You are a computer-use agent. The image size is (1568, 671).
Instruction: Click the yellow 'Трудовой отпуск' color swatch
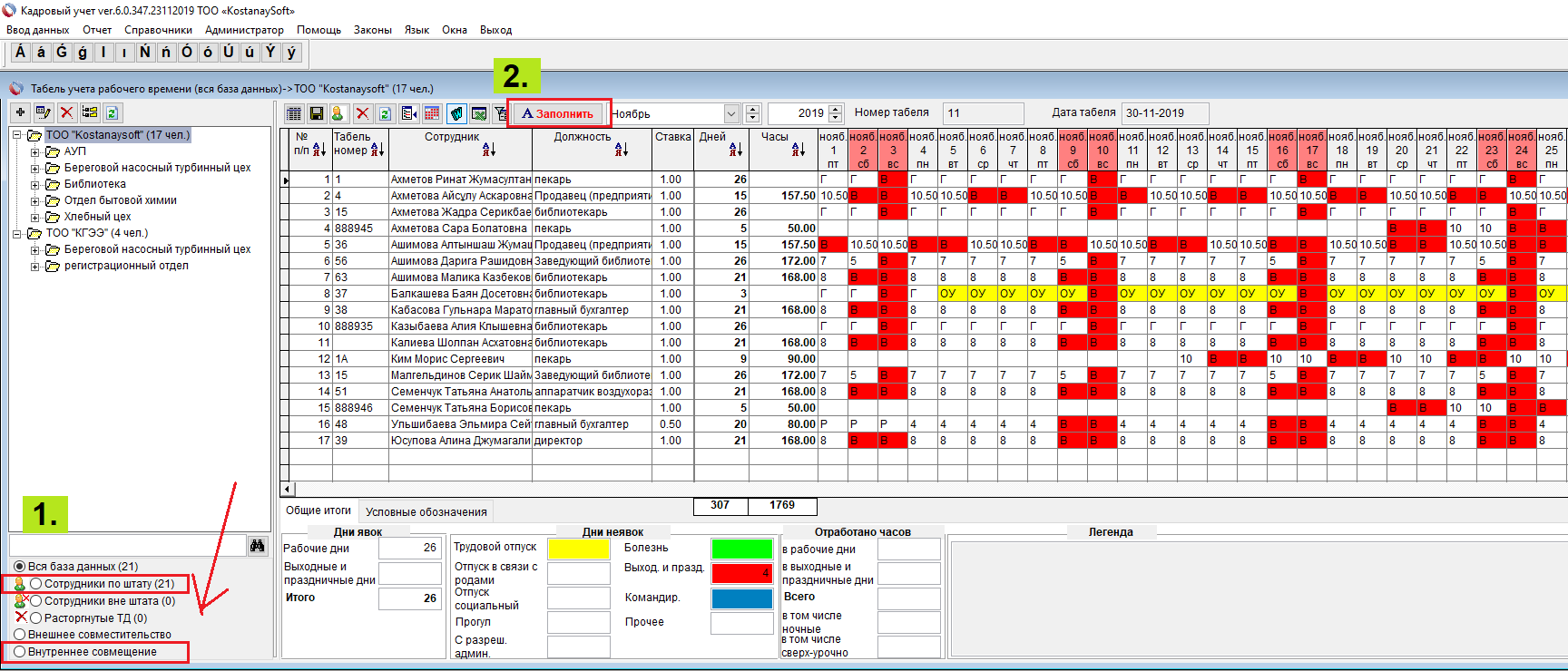click(578, 549)
